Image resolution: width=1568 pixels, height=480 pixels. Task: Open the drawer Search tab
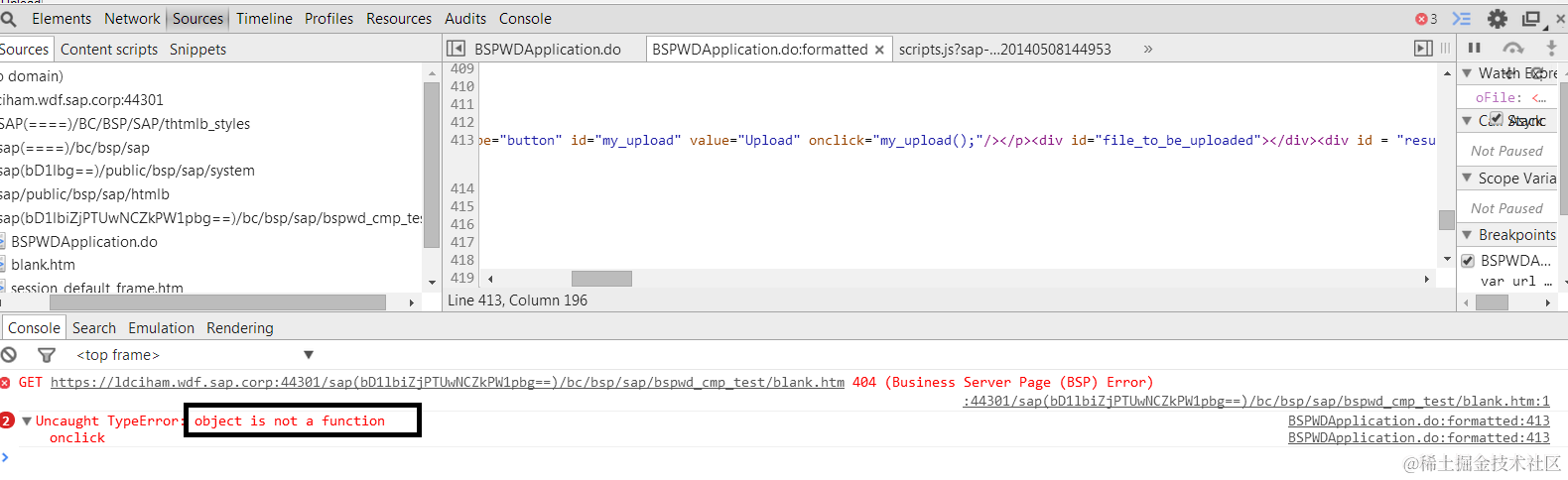click(x=94, y=328)
